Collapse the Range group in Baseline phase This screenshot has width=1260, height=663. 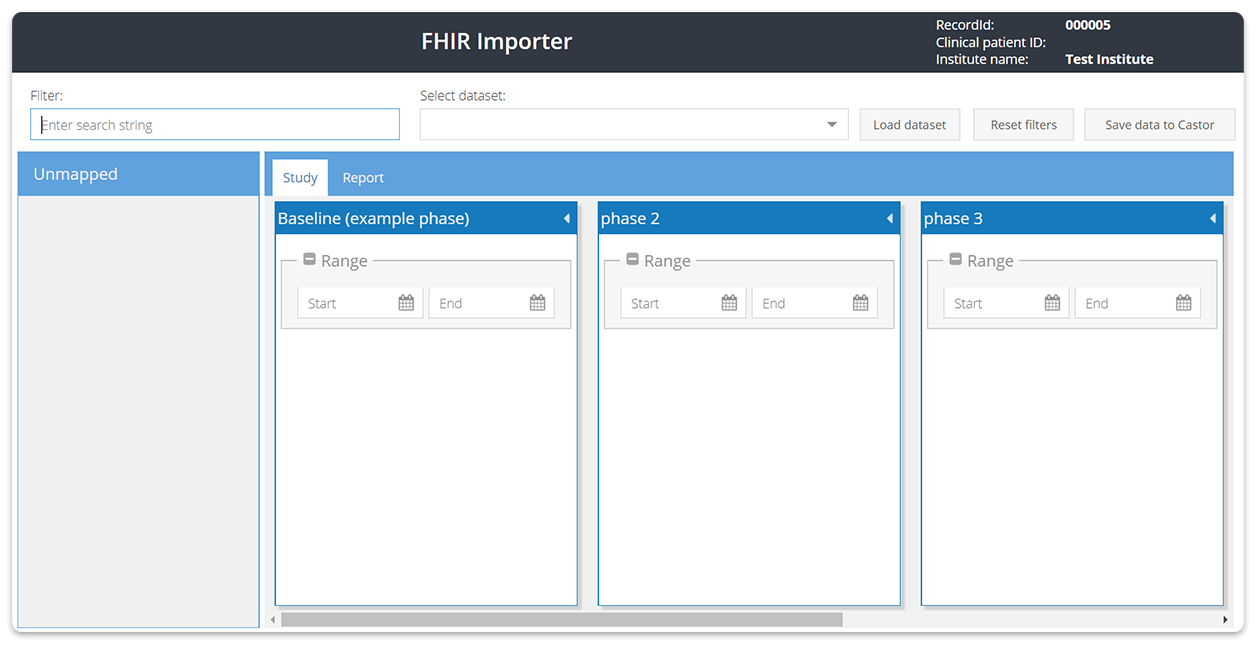point(309,259)
